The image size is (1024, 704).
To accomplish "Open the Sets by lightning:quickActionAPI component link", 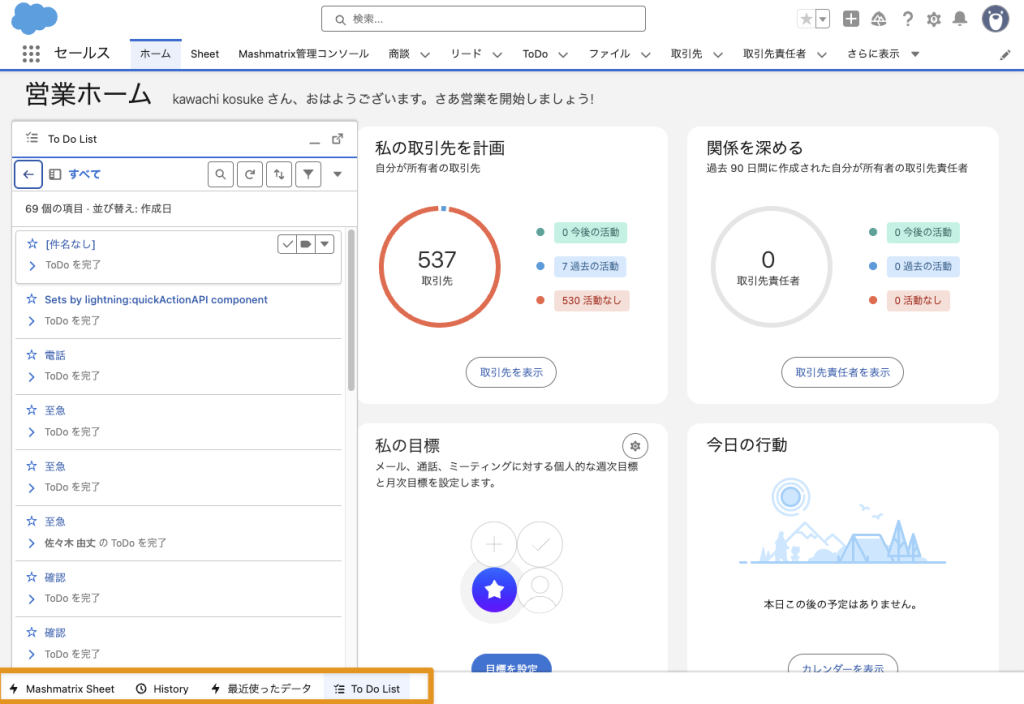I will tap(156, 299).
